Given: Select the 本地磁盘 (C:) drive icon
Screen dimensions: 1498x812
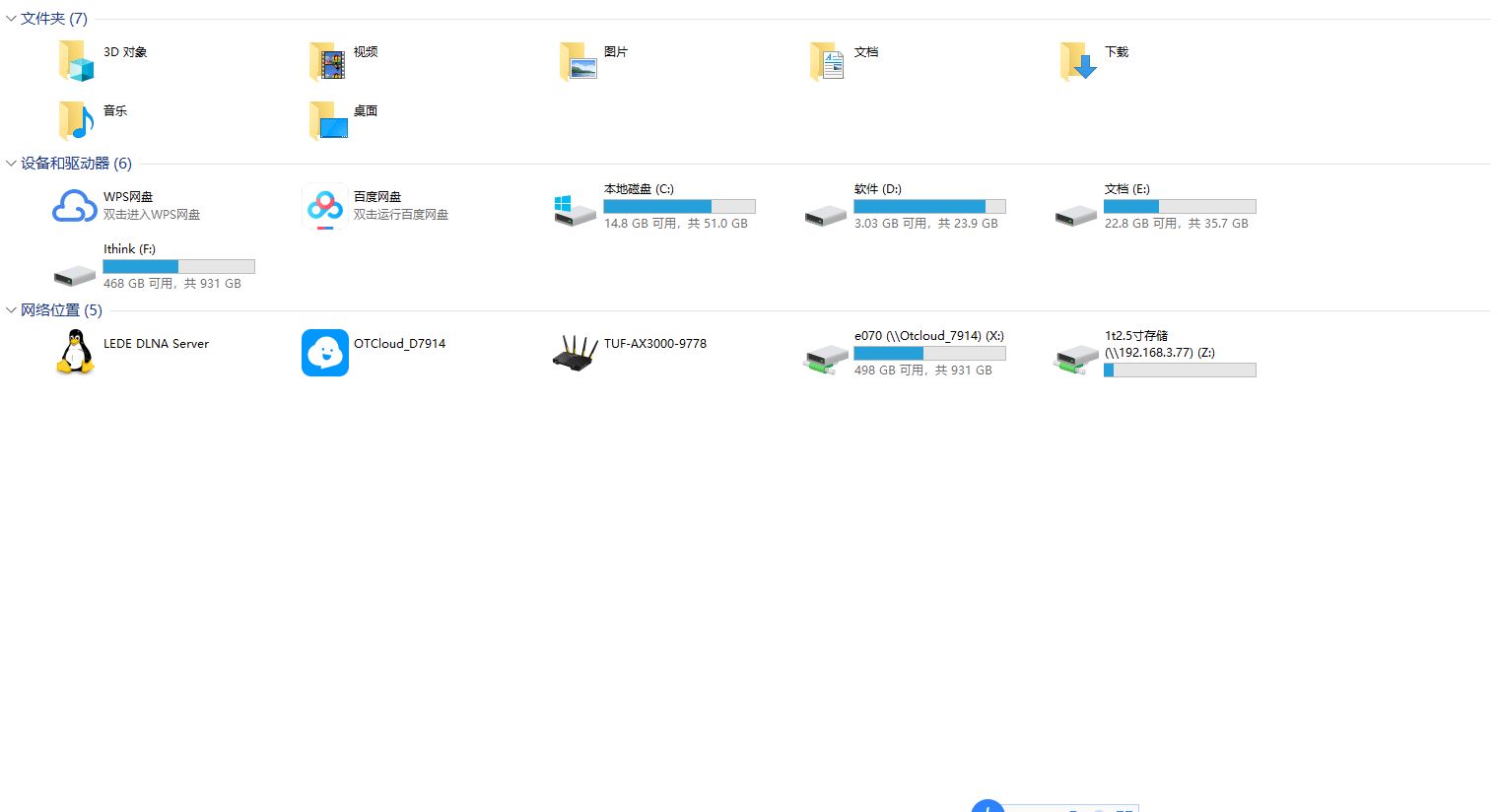Looking at the screenshot, I should (576, 210).
